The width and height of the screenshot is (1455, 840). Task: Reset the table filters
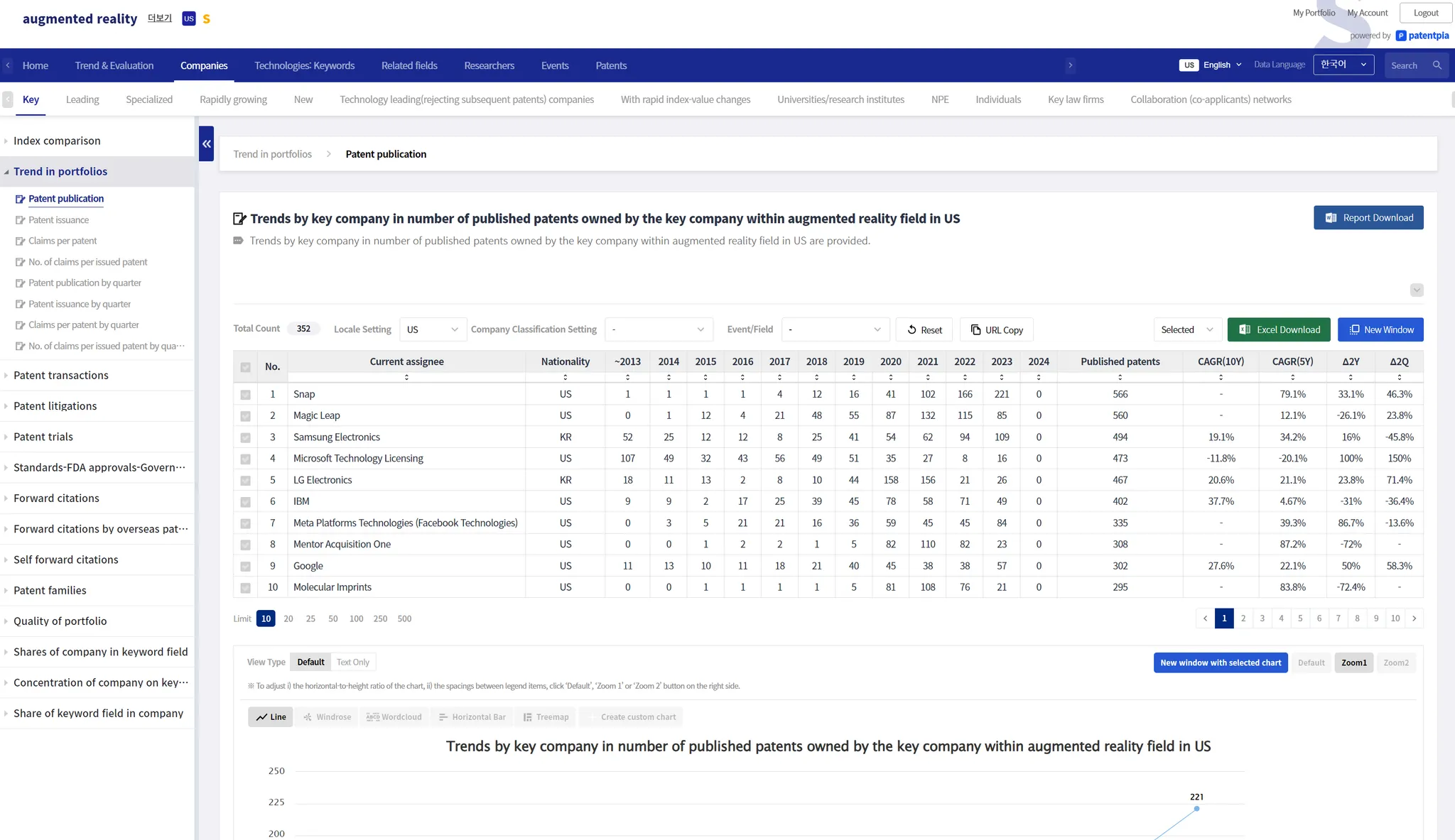click(x=924, y=330)
